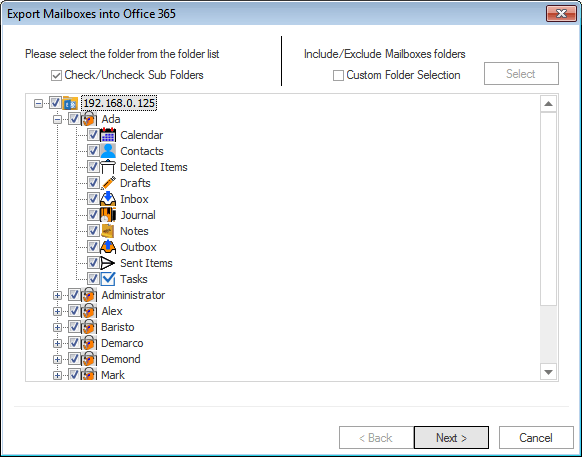This screenshot has width=582, height=457.
Task: Select the Sent Items folder label
Action: click(x=146, y=263)
